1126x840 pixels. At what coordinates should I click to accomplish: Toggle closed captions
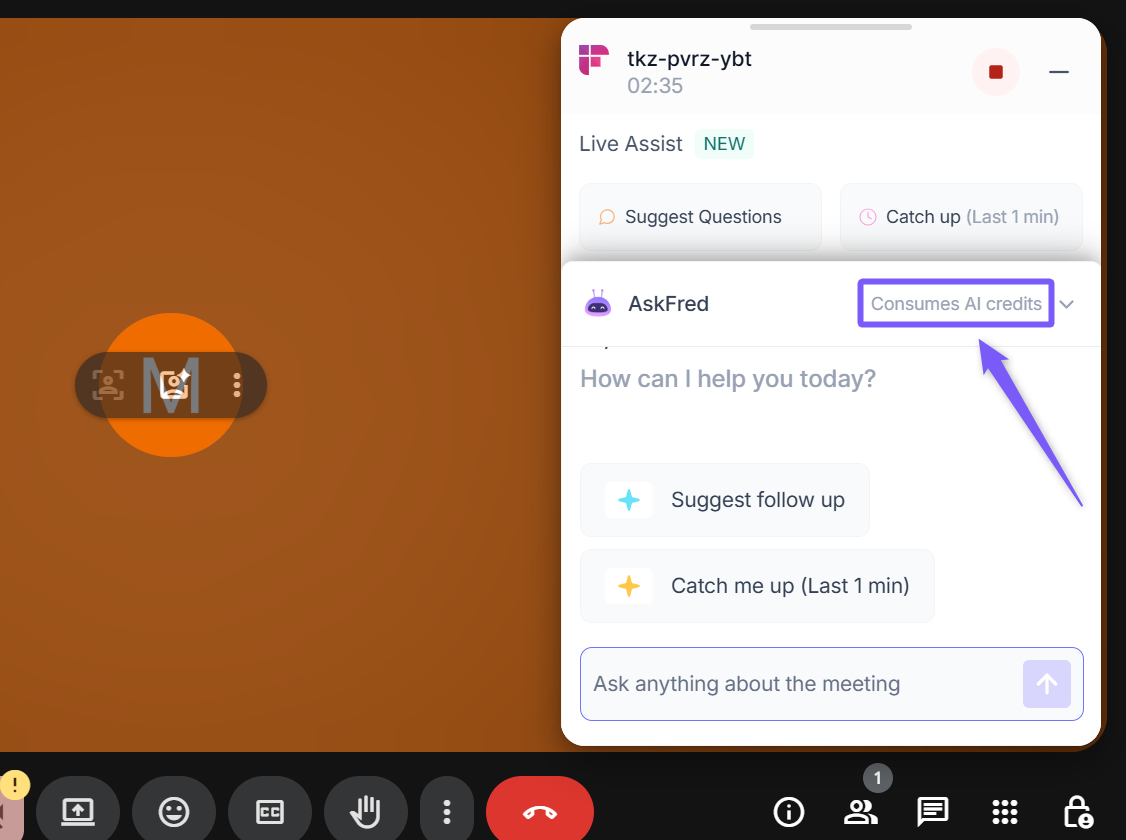[270, 812]
